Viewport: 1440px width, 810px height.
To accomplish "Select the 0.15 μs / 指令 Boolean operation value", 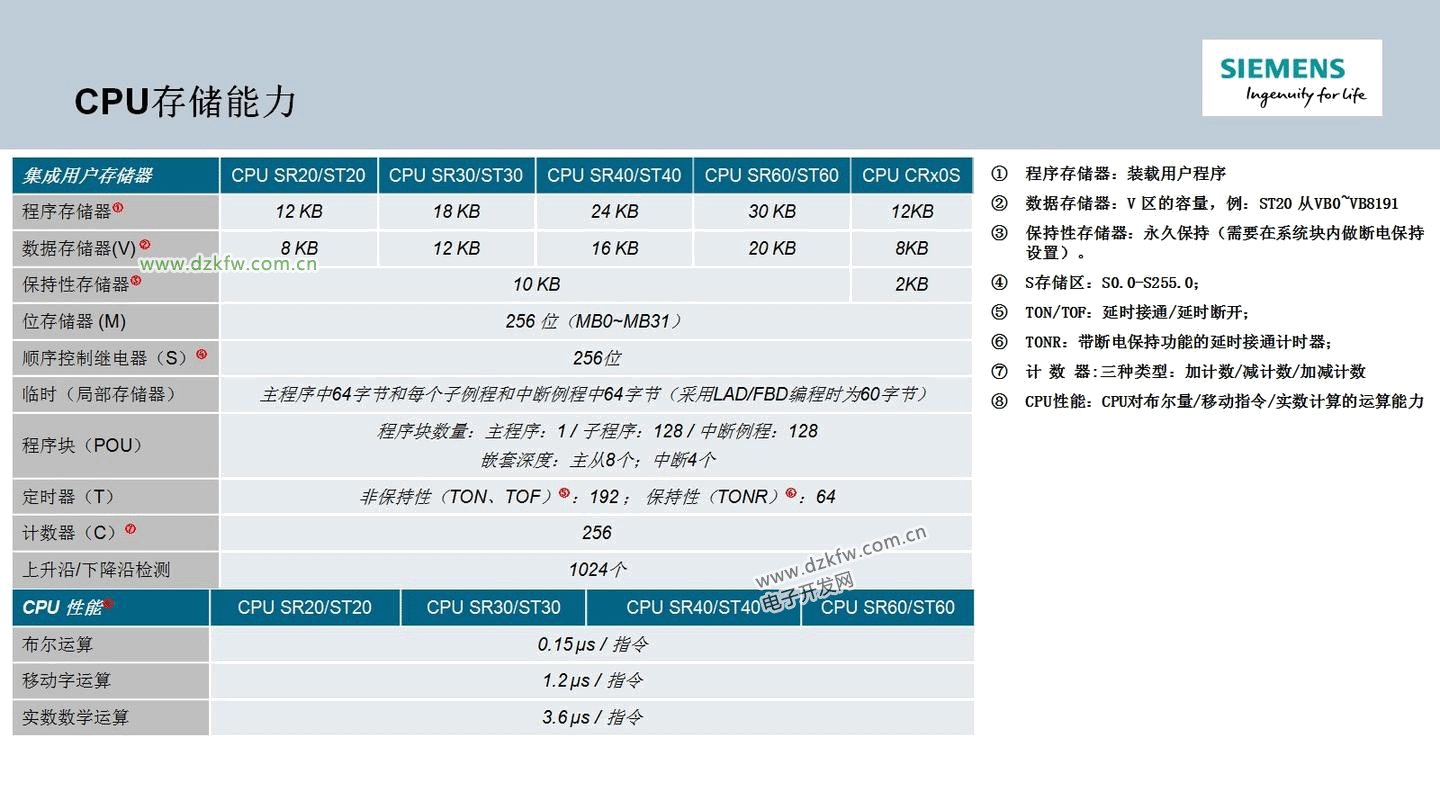I will point(592,644).
